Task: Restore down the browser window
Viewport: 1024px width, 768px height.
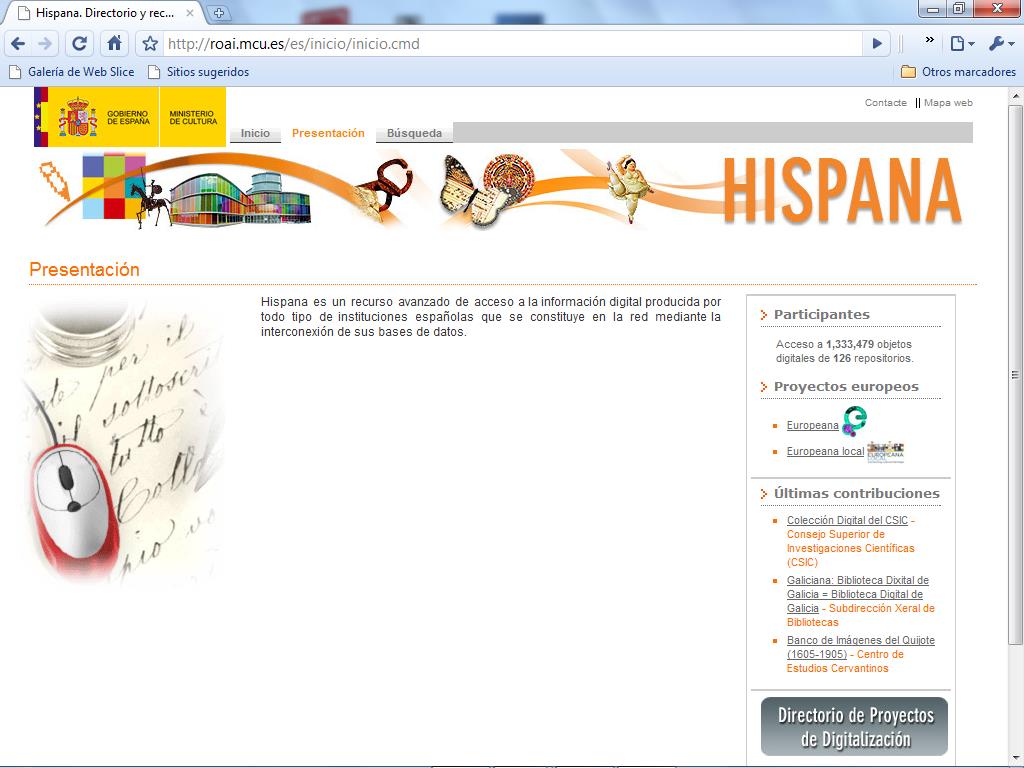Action: (959, 9)
